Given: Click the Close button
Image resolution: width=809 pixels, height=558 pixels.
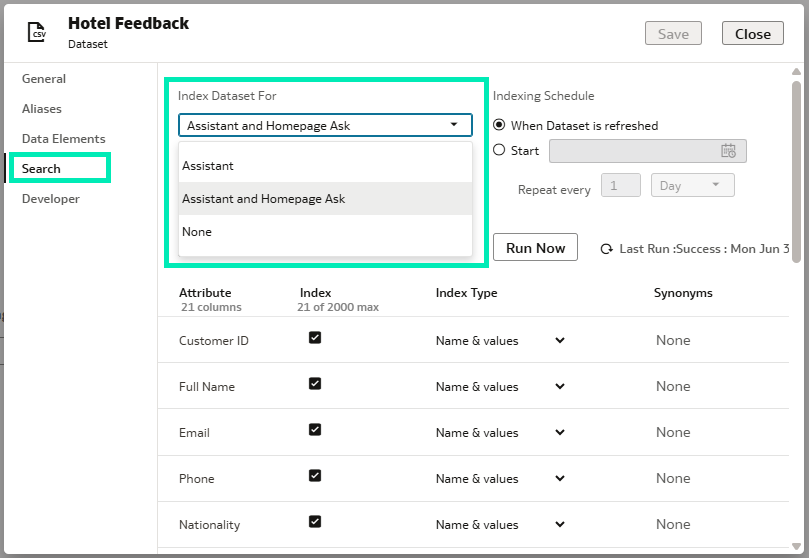Looking at the screenshot, I should (752, 34).
